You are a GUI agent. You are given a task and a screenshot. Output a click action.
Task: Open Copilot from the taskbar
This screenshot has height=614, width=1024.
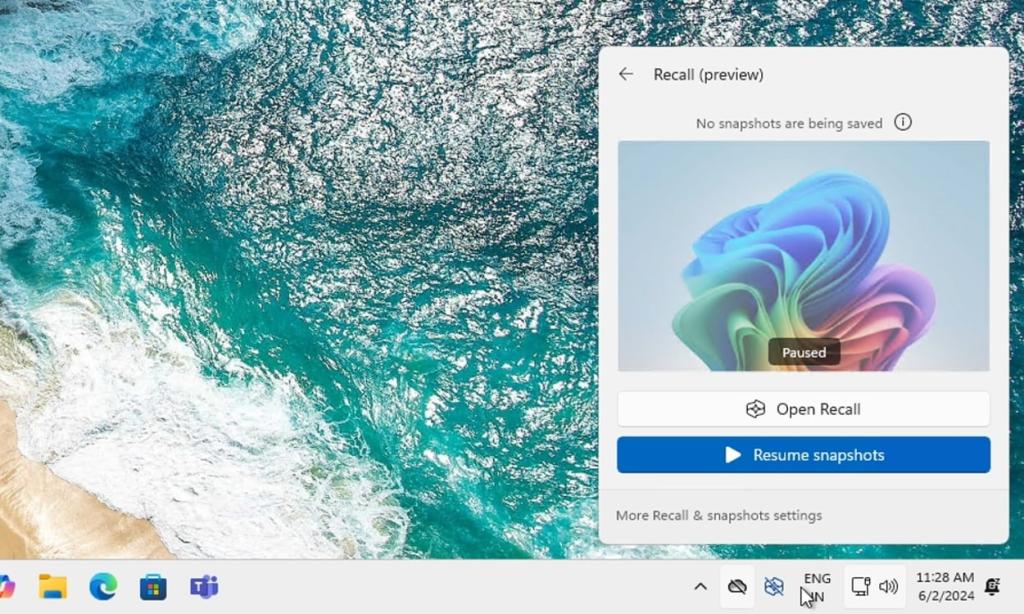[x=8, y=588]
